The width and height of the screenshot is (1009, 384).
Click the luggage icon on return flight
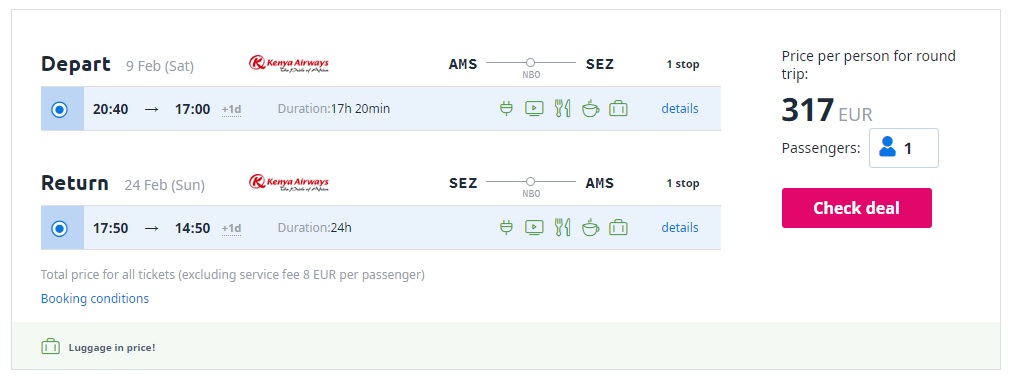tap(618, 227)
